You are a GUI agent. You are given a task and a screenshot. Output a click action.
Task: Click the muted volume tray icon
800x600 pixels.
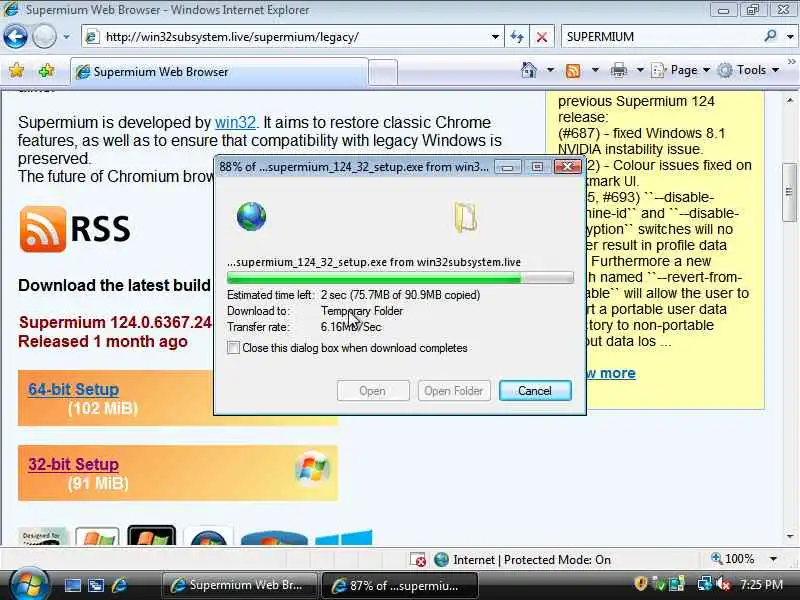coord(723,584)
